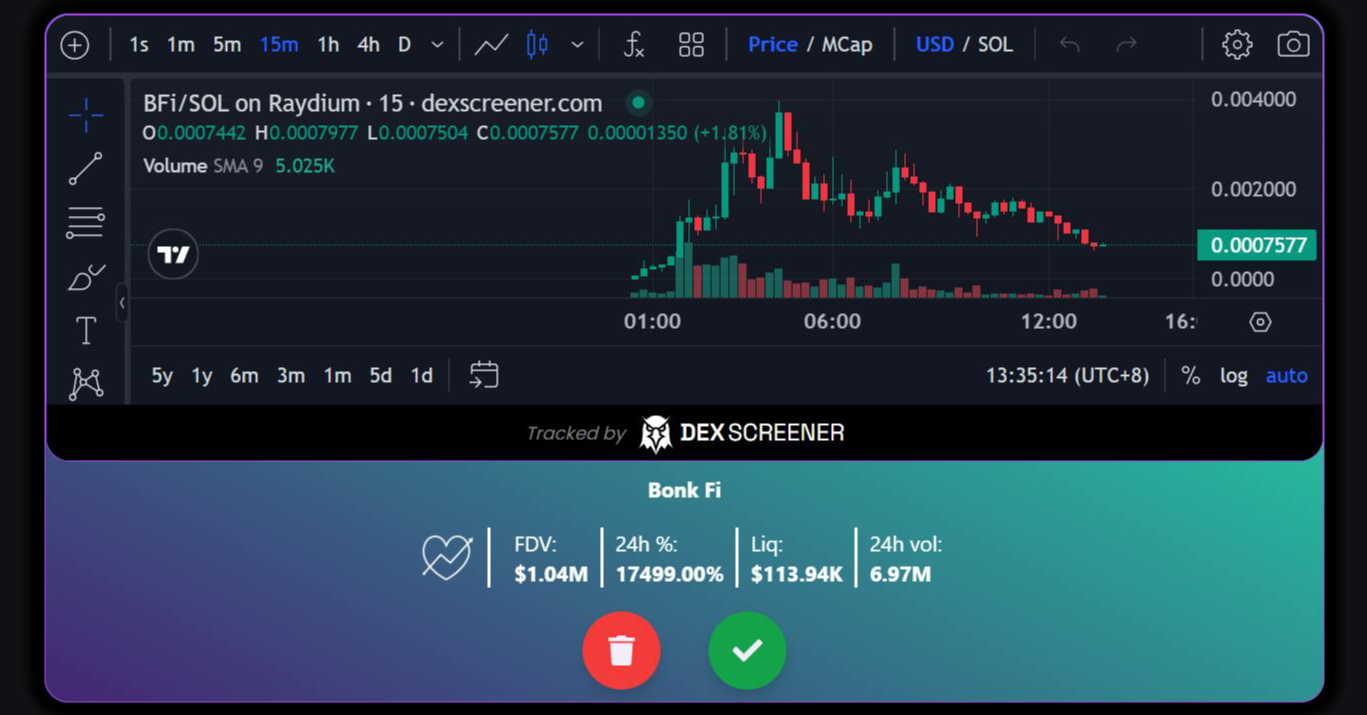Set range to 3m
This screenshot has height=715, width=1367.
[x=291, y=376]
